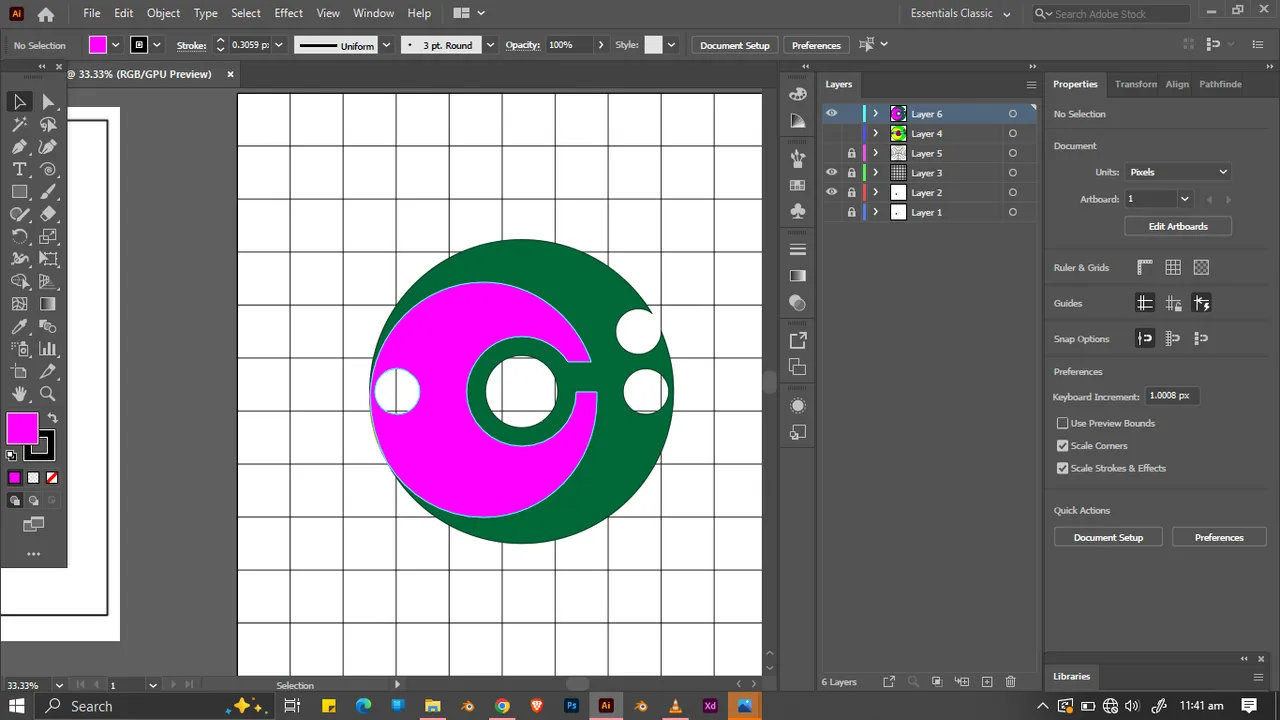Screen dimensions: 1280x720
Task: Enable Use Preview Bounds checkbox
Action: coord(1063,423)
